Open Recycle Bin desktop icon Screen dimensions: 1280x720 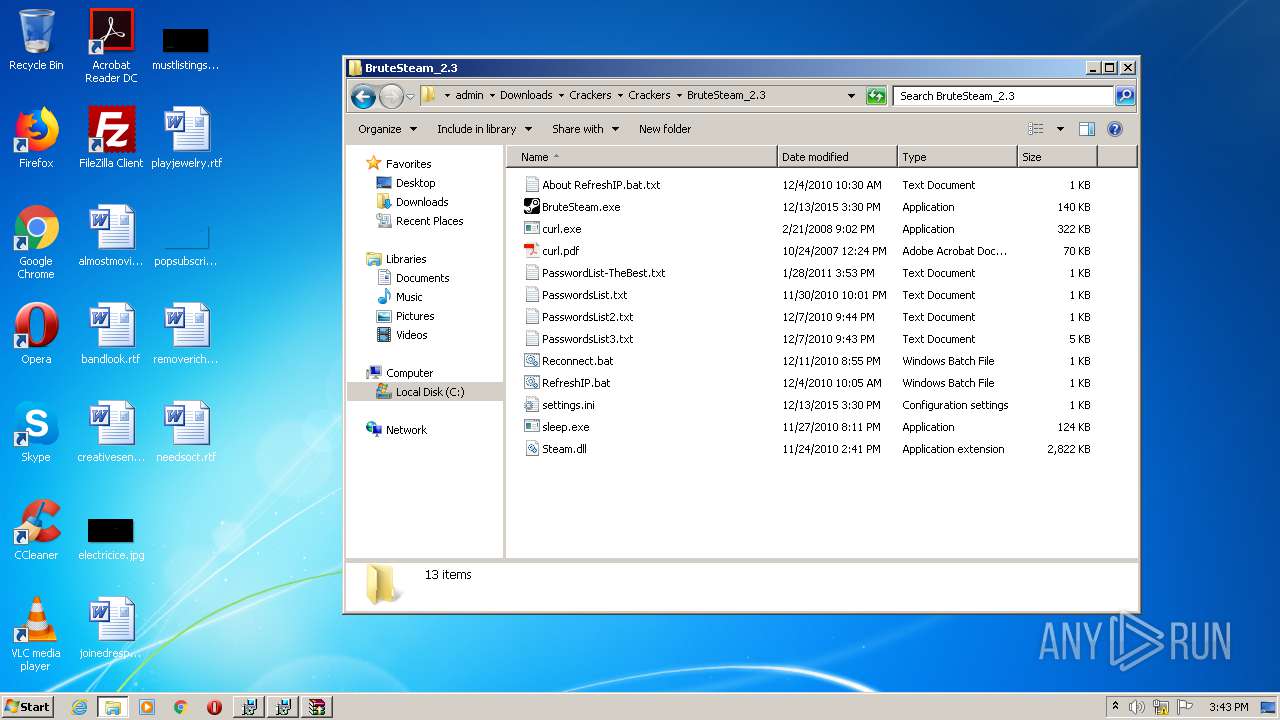[36, 40]
